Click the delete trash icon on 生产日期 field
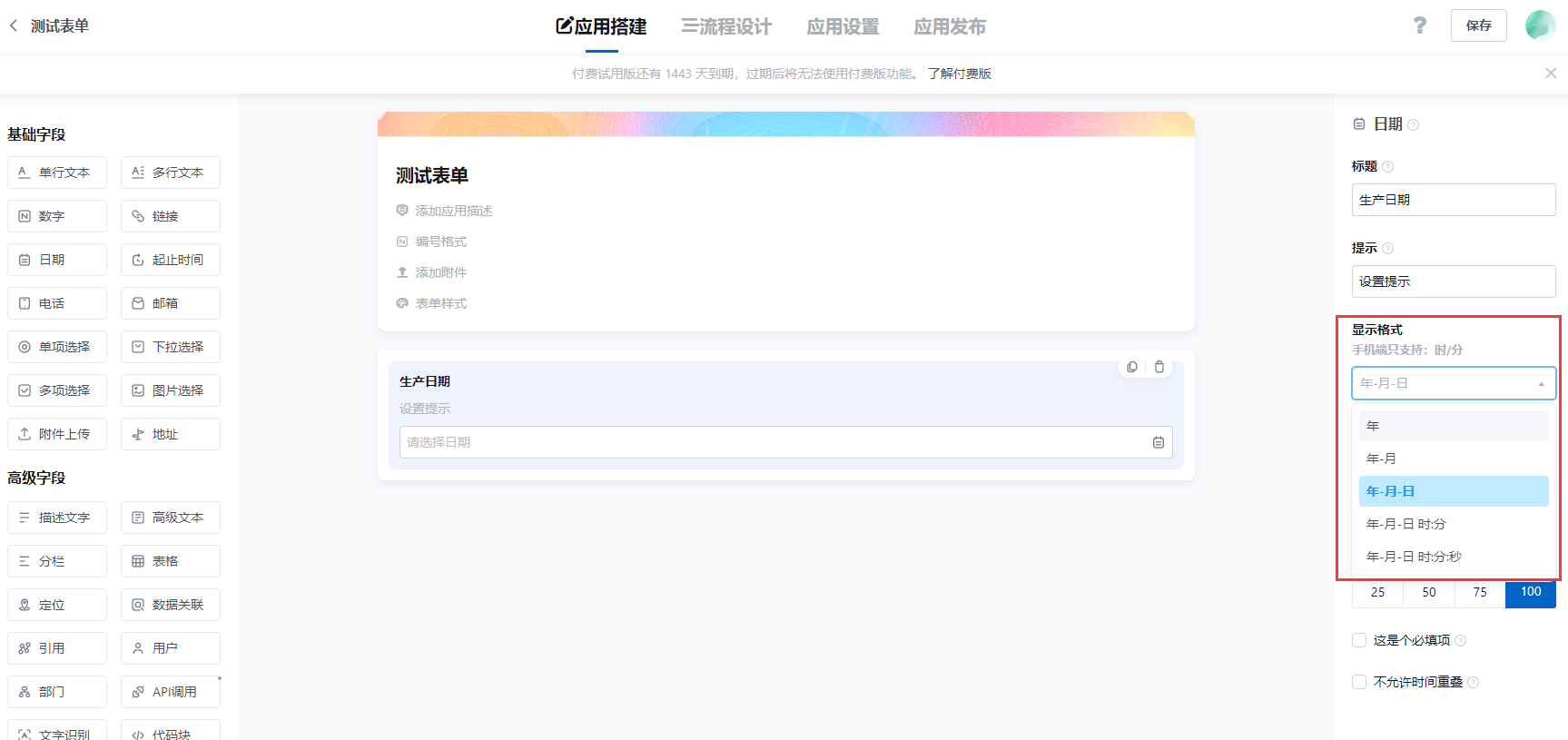Viewport: 1568px width, 740px height. click(x=1159, y=367)
